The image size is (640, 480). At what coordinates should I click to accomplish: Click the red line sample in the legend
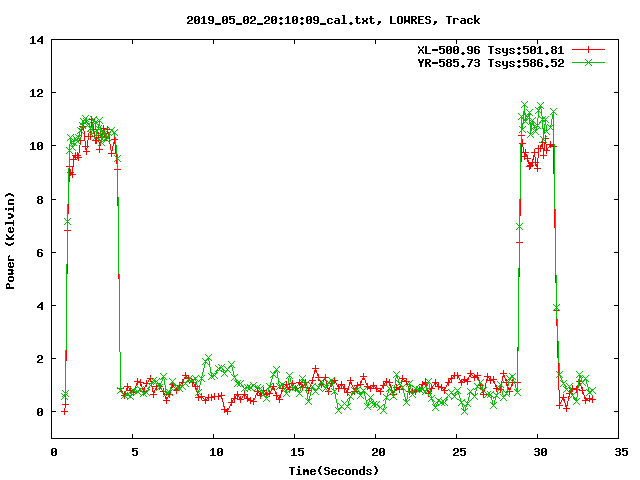click(588, 50)
